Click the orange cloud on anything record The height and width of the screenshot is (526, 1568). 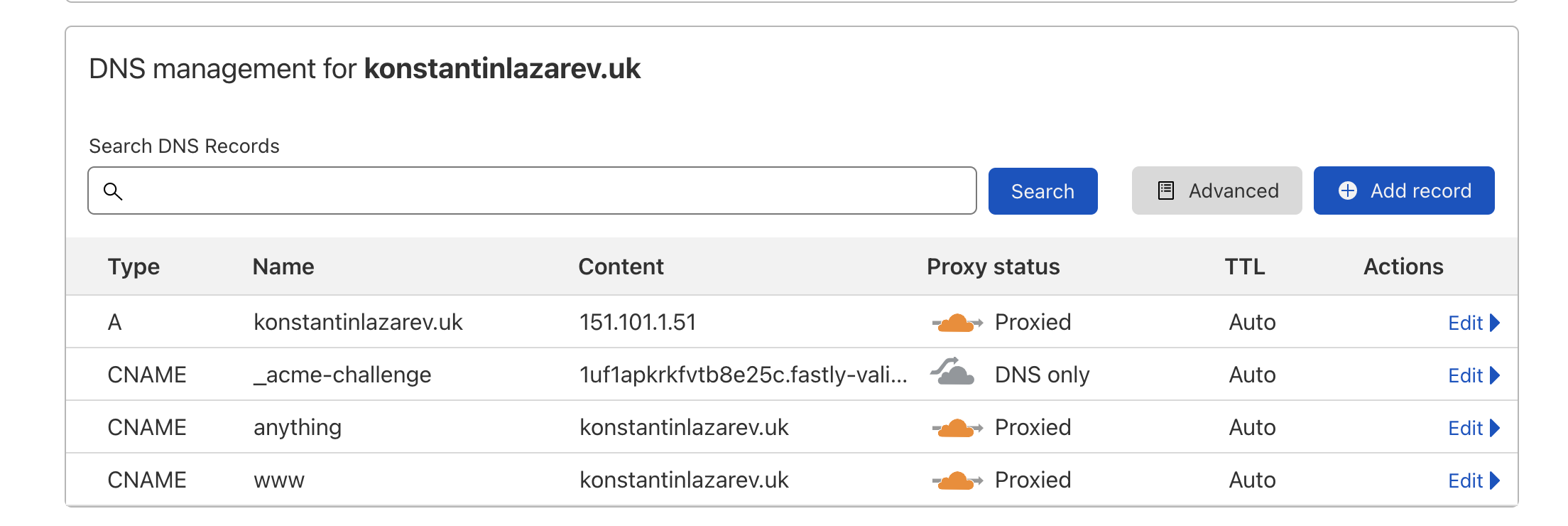pyautogui.click(x=957, y=428)
